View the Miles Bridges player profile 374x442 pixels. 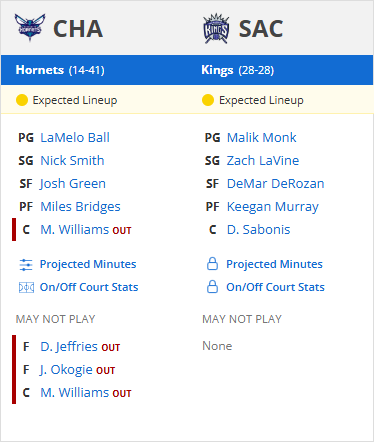(x=80, y=207)
